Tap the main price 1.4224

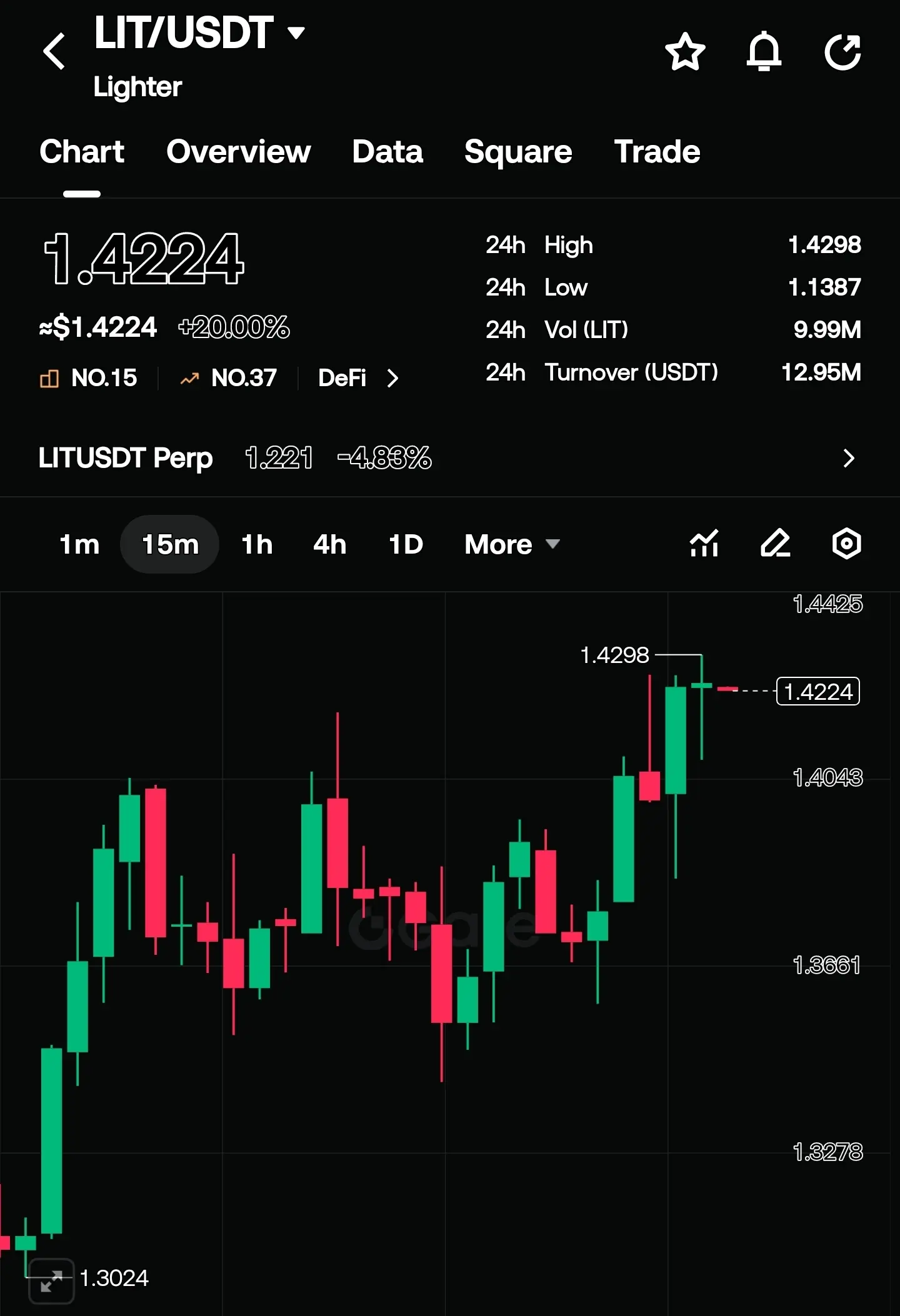144,258
